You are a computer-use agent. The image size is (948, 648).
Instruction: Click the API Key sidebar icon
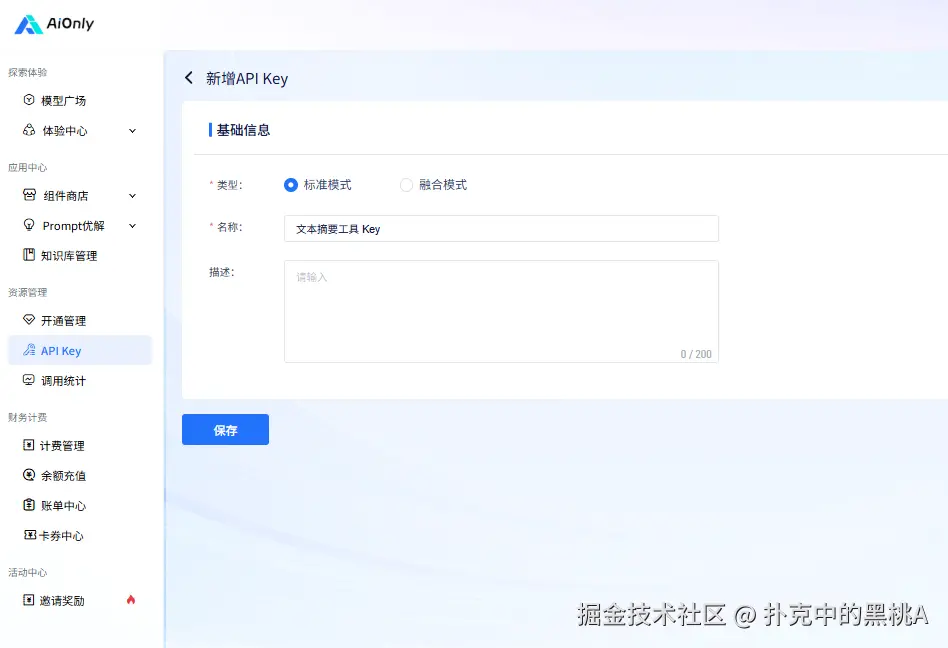coord(30,350)
